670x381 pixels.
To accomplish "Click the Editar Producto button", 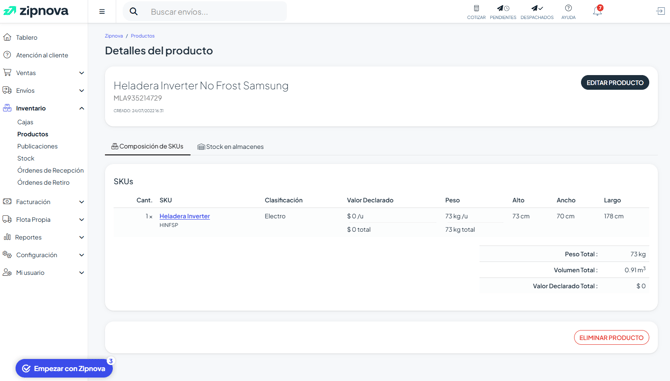I will coord(615,82).
